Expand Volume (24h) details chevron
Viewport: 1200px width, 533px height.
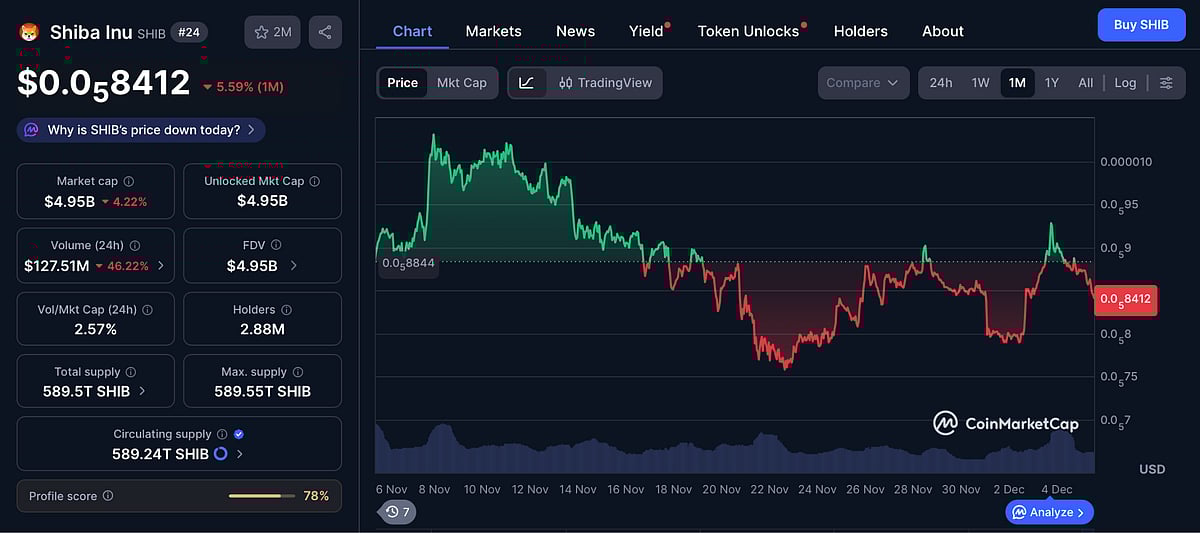point(161,266)
